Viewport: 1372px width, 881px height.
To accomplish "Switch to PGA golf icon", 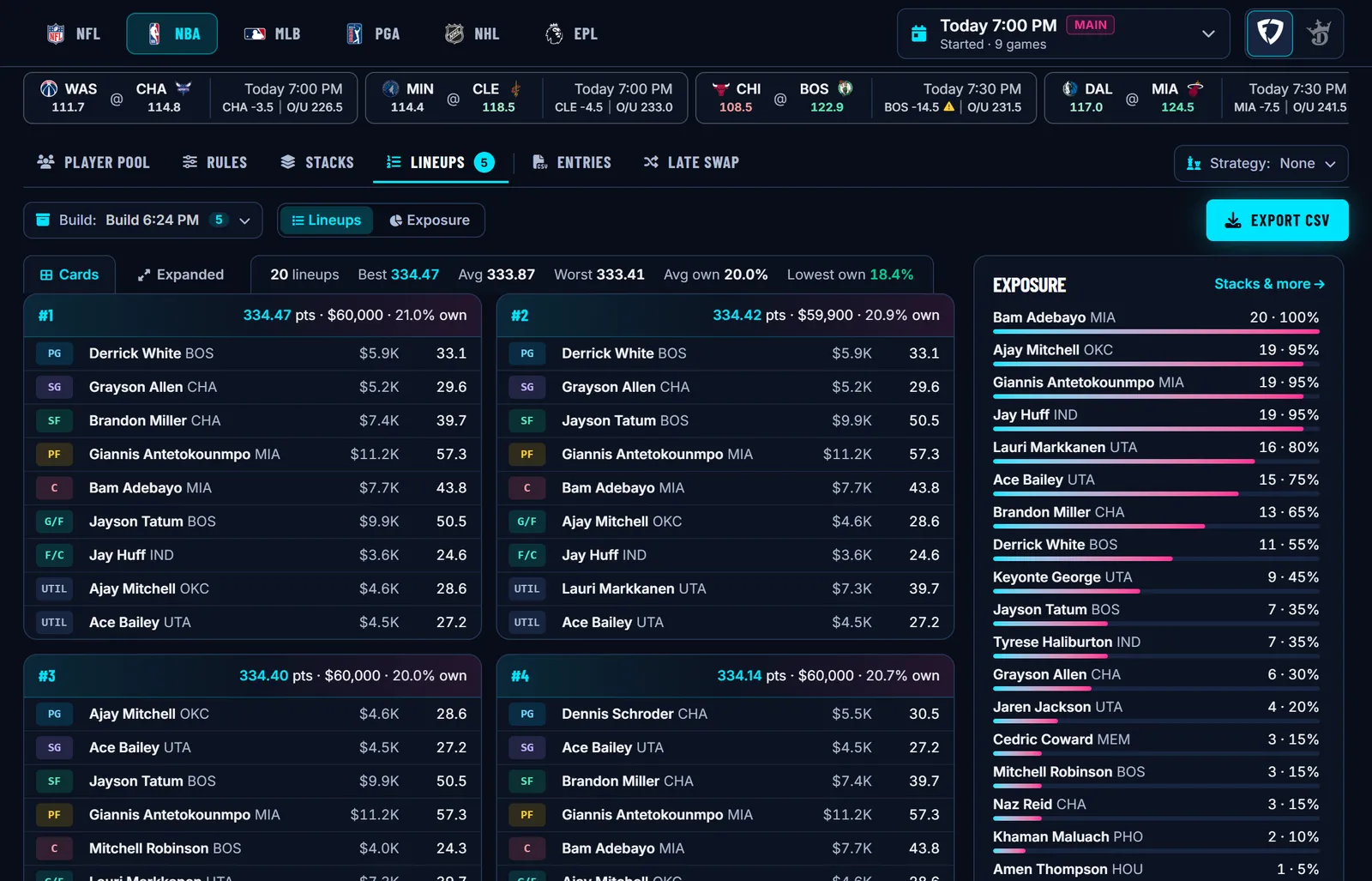I will (x=354, y=34).
